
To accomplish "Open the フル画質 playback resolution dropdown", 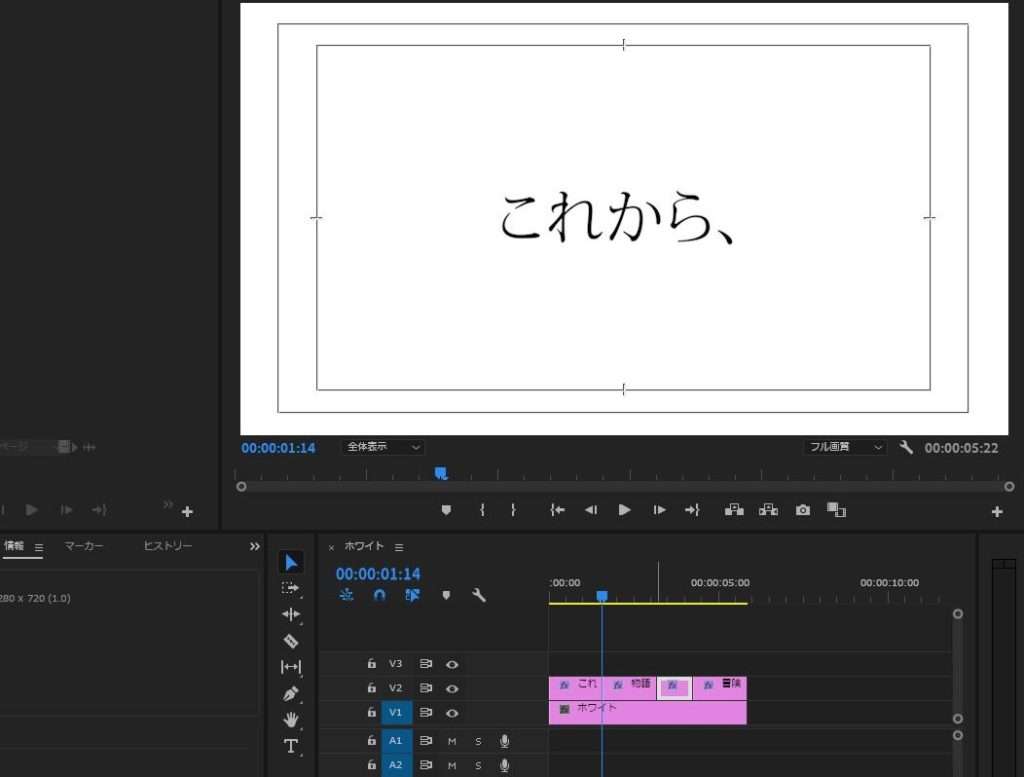I will (x=845, y=447).
